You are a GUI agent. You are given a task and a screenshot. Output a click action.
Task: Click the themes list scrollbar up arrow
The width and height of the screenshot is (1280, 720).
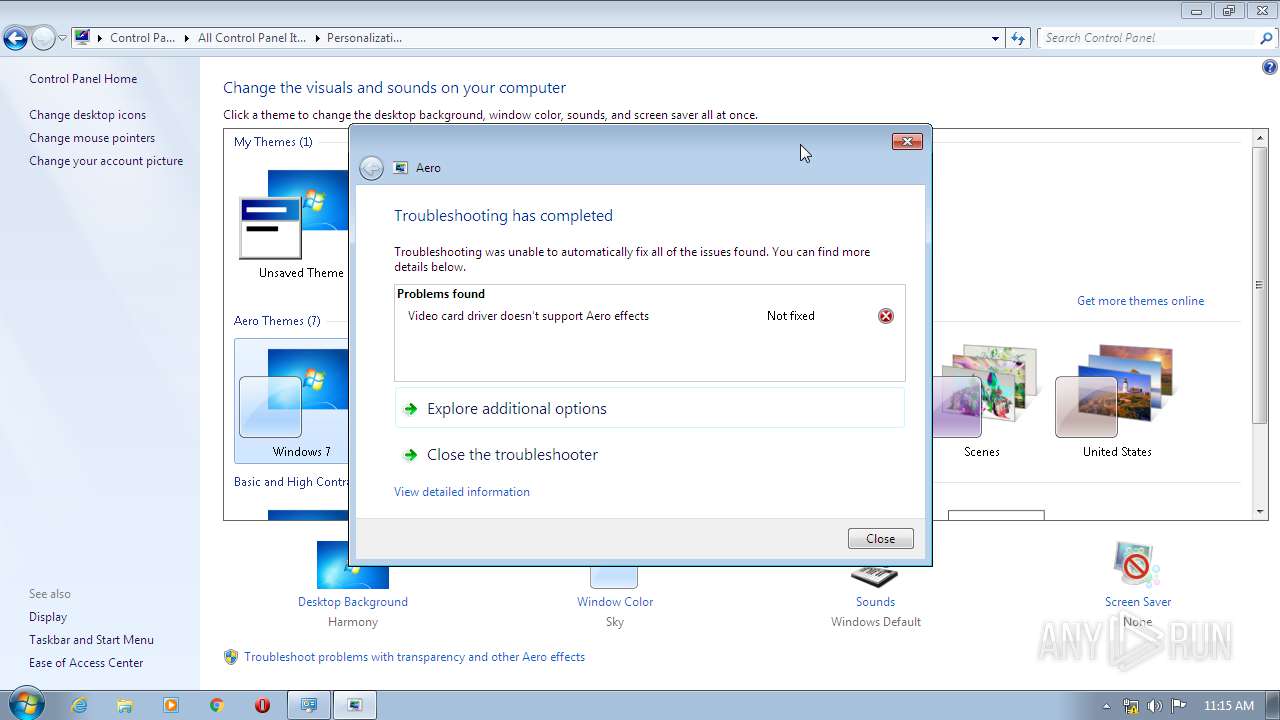1260,137
